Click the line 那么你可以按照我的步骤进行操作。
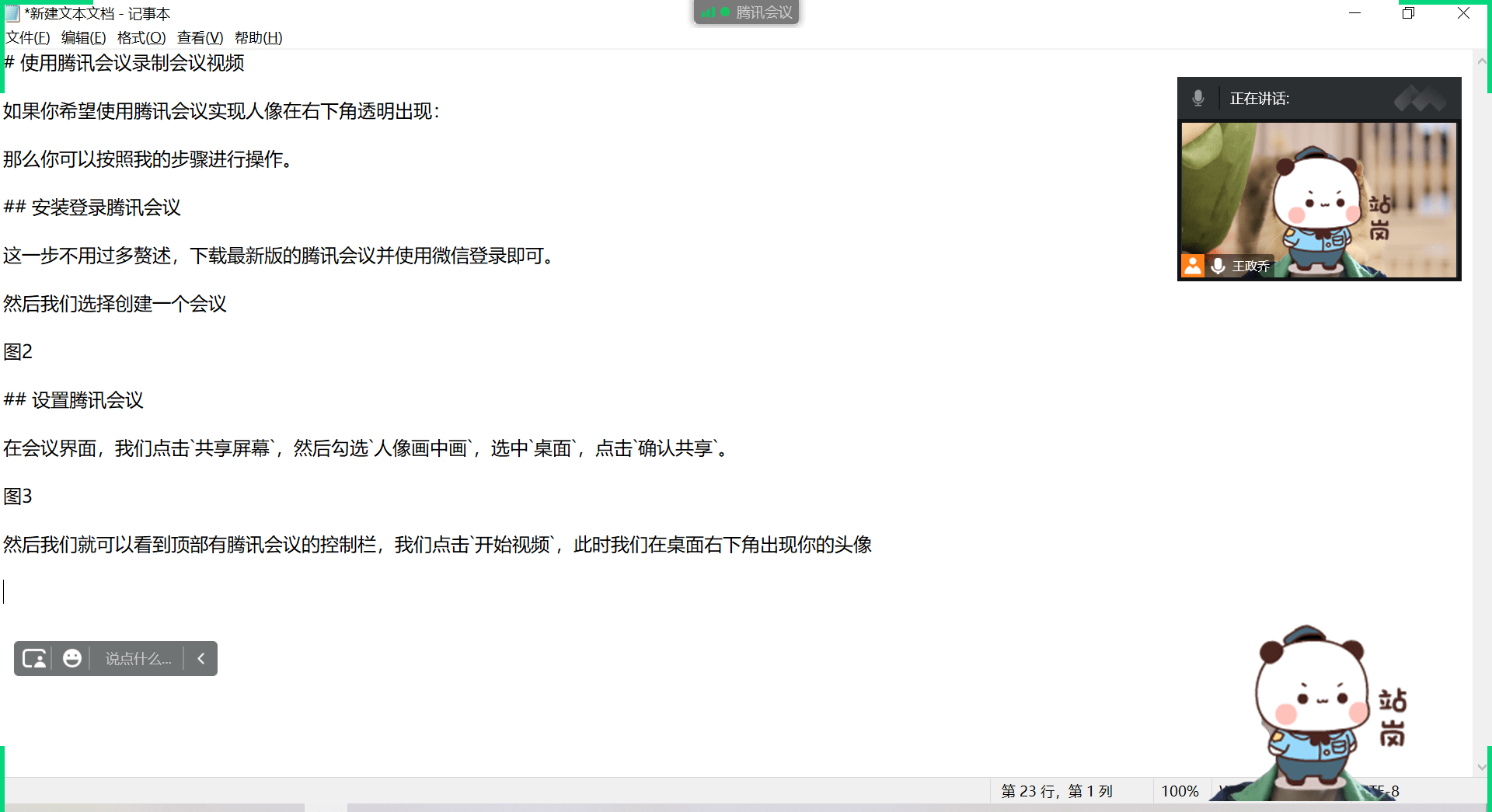Image resolution: width=1492 pixels, height=812 pixels. pos(148,159)
